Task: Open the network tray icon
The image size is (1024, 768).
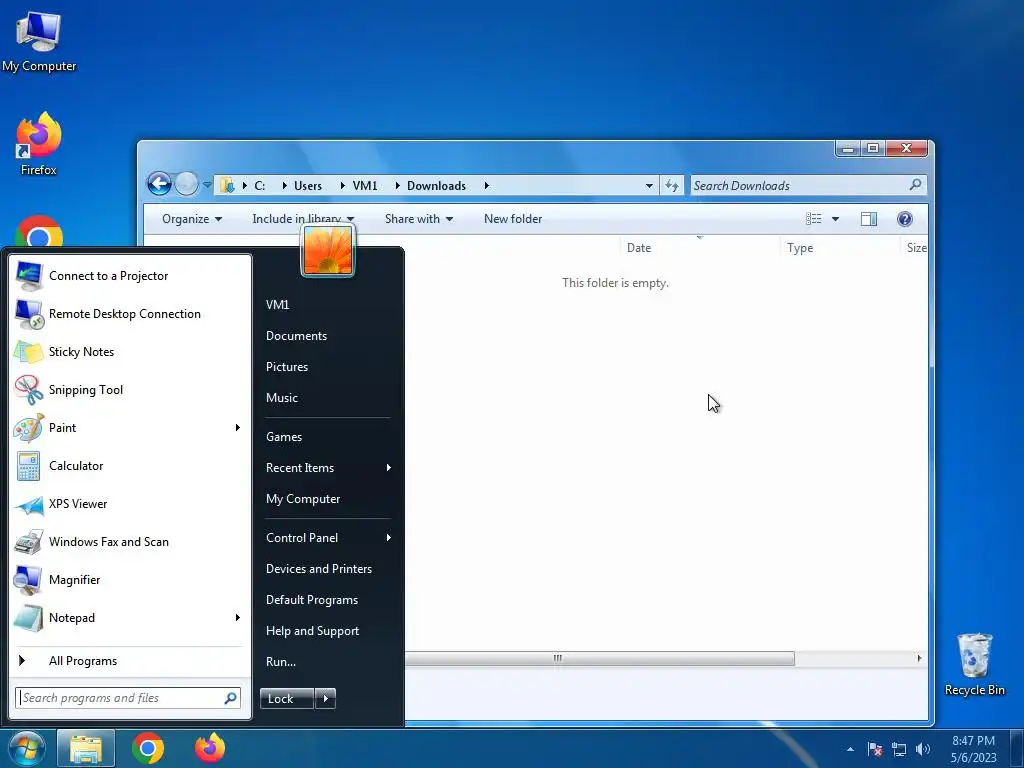Action: [x=899, y=749]
